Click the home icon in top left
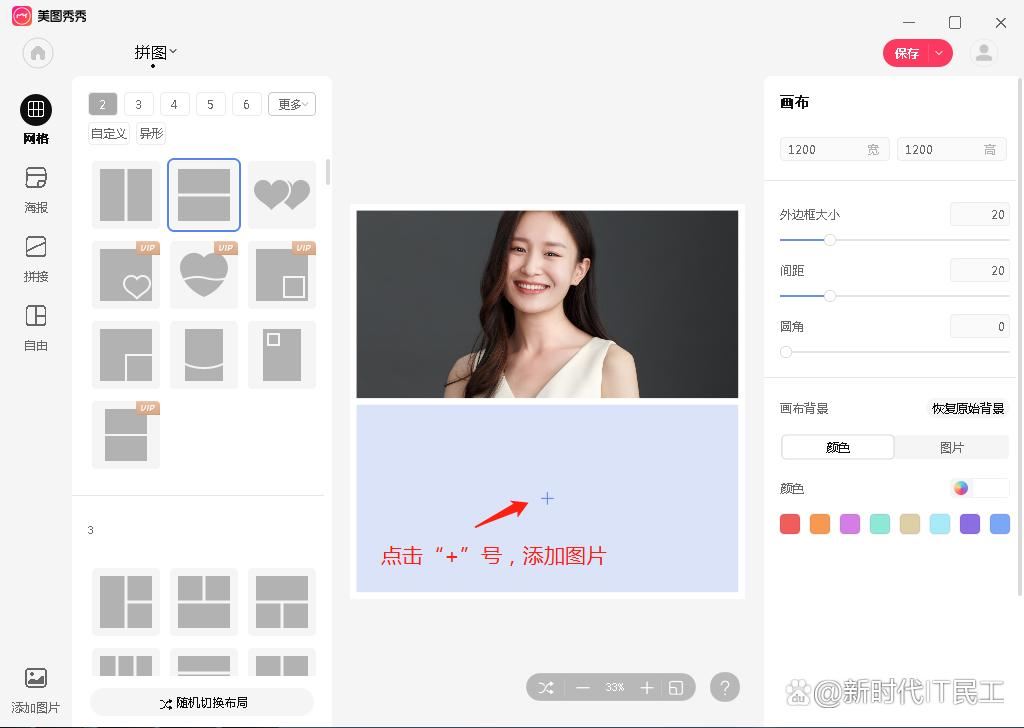 pos(37,53)
